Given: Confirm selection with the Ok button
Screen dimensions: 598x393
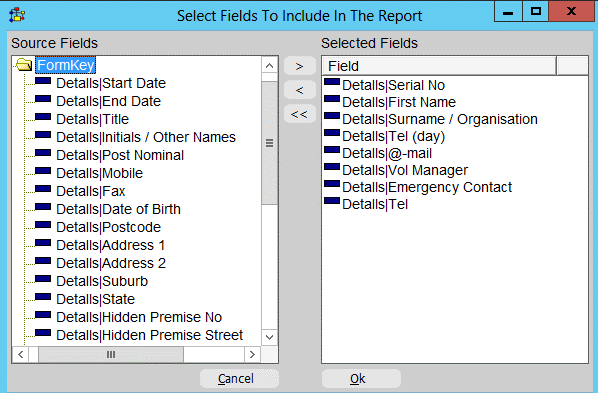Looking at the screenshot, I should 361,379.
